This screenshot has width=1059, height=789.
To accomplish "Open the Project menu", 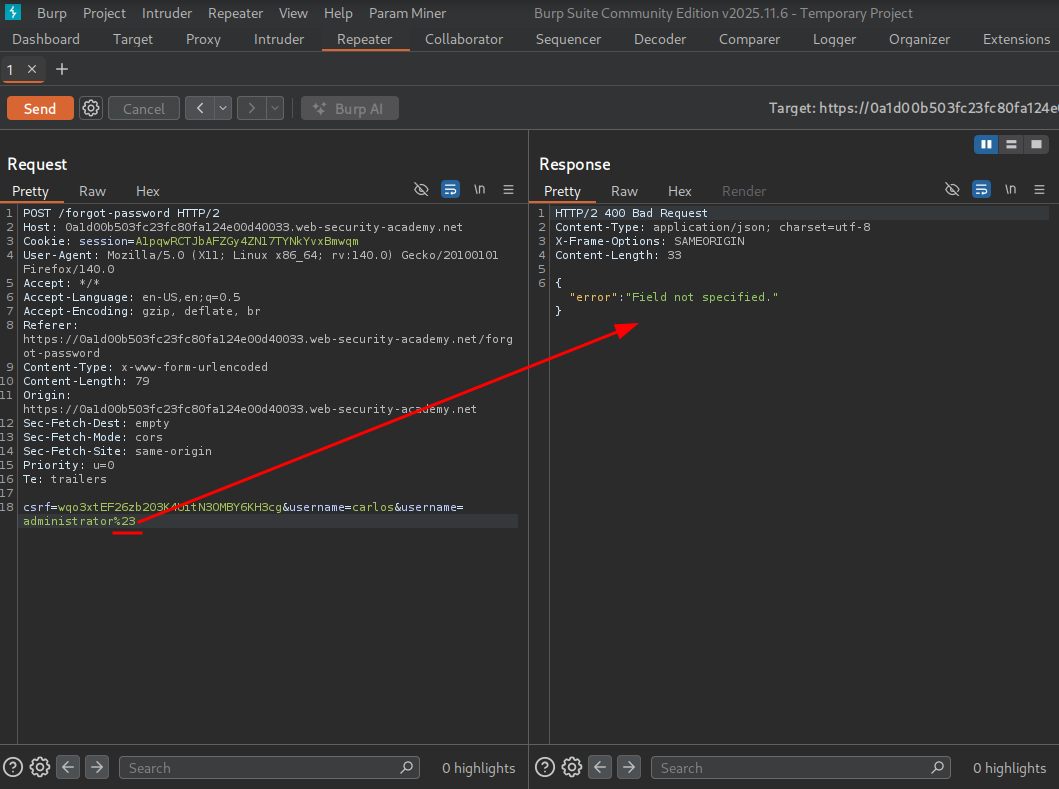I will (104, 13).
